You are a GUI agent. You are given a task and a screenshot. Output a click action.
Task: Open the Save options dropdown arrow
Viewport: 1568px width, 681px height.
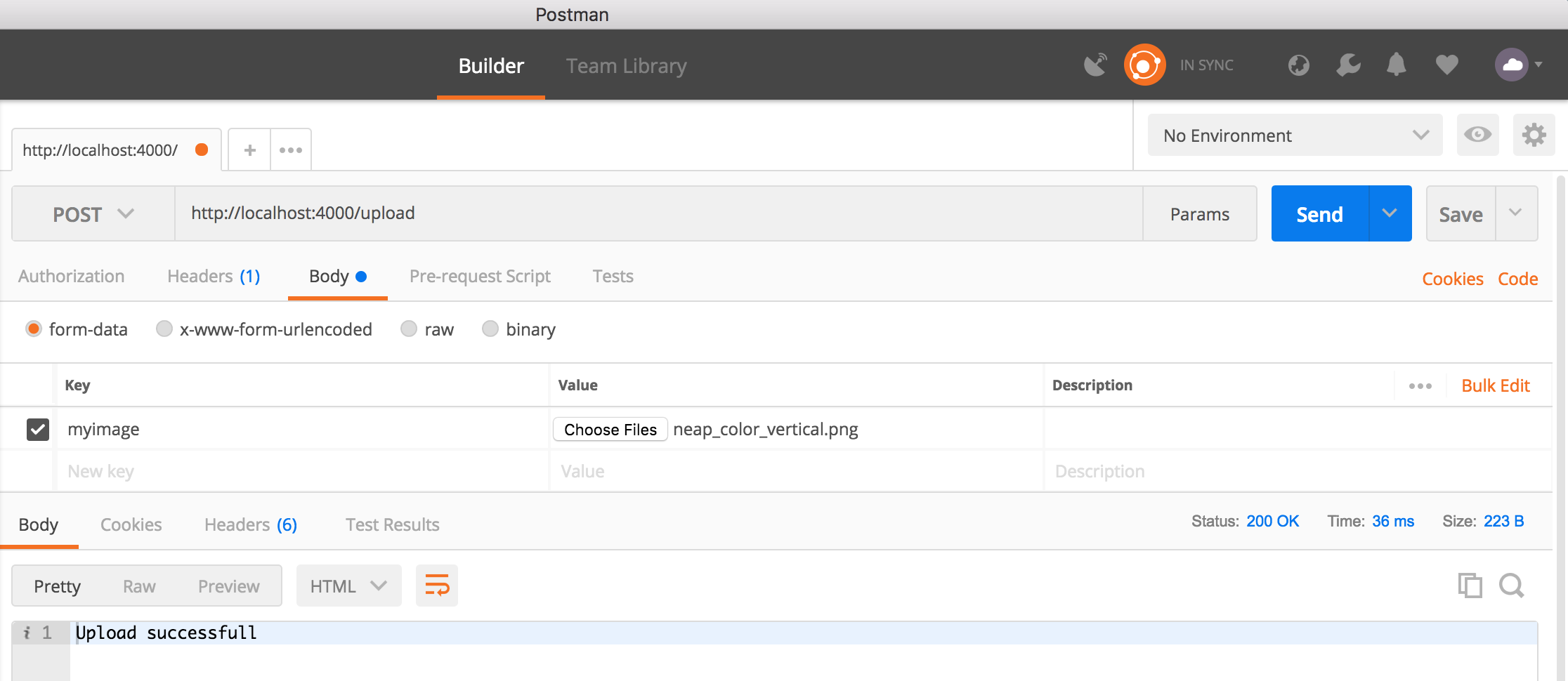[1516, 213]
